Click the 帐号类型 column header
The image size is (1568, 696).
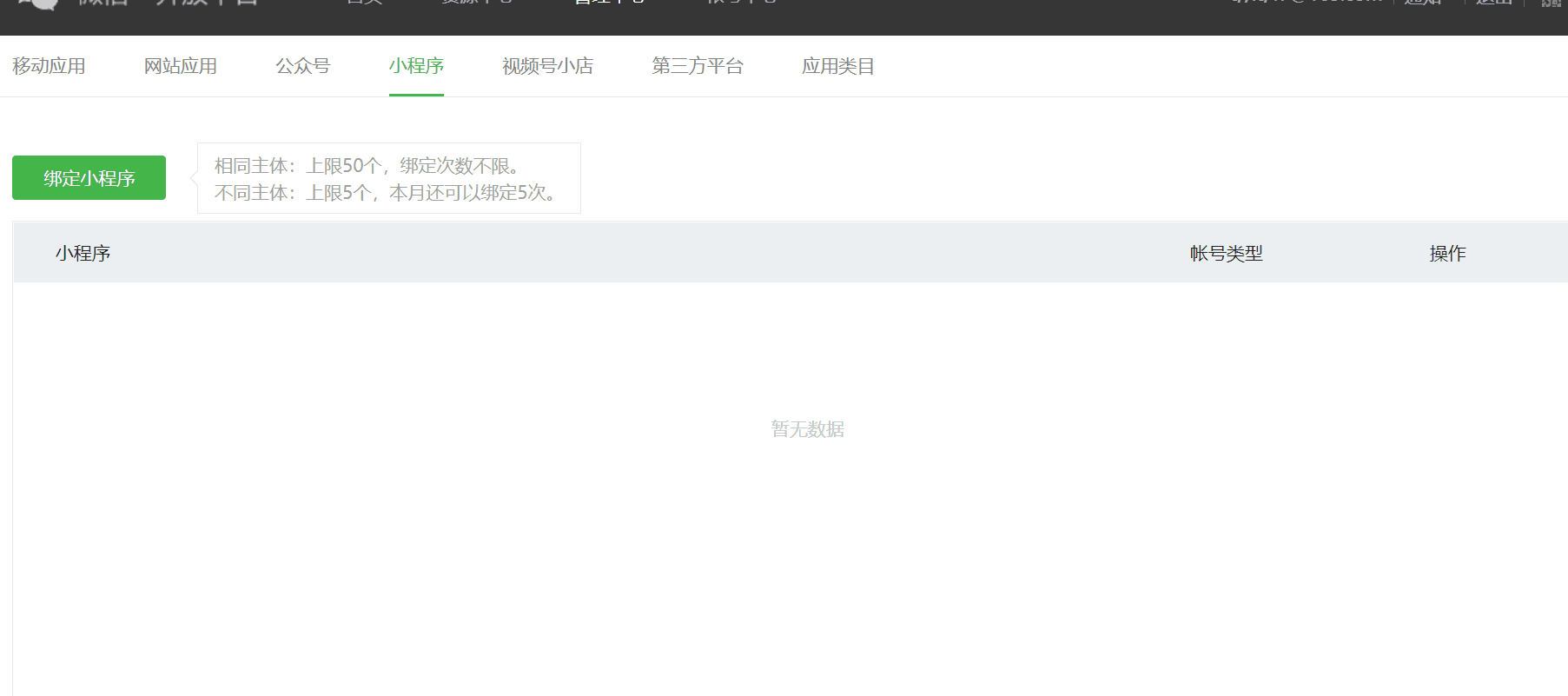click(1226, 253)
